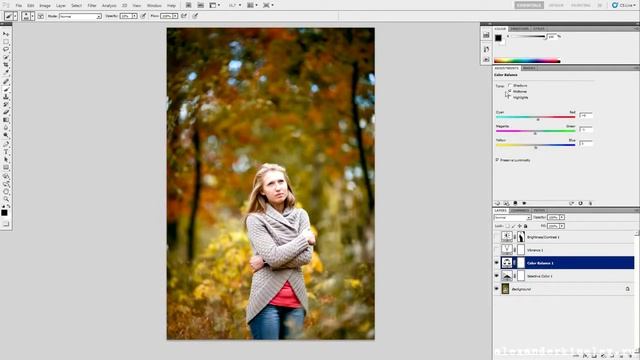Open layer Opacity dropdown in Layers panel
This screenshot has width=640, height=360.
click(562, 217)
